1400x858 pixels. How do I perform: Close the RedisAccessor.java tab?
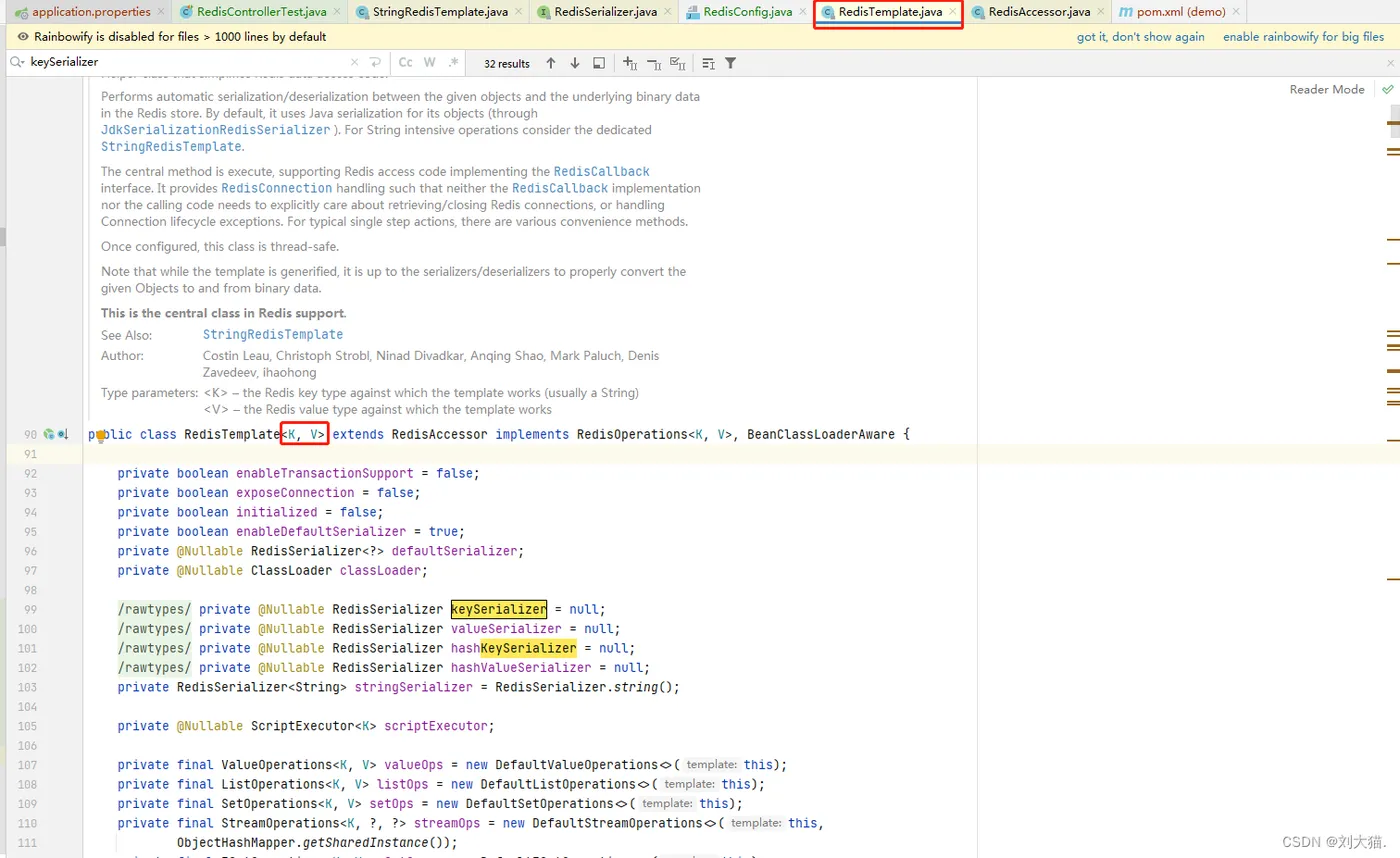(x=1100, y=12)
